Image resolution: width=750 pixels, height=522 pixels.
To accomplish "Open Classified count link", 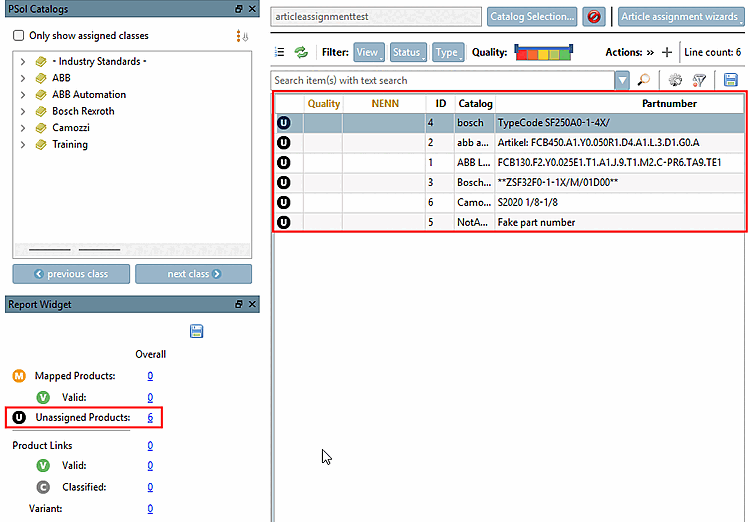I will (x=150, y=487).
